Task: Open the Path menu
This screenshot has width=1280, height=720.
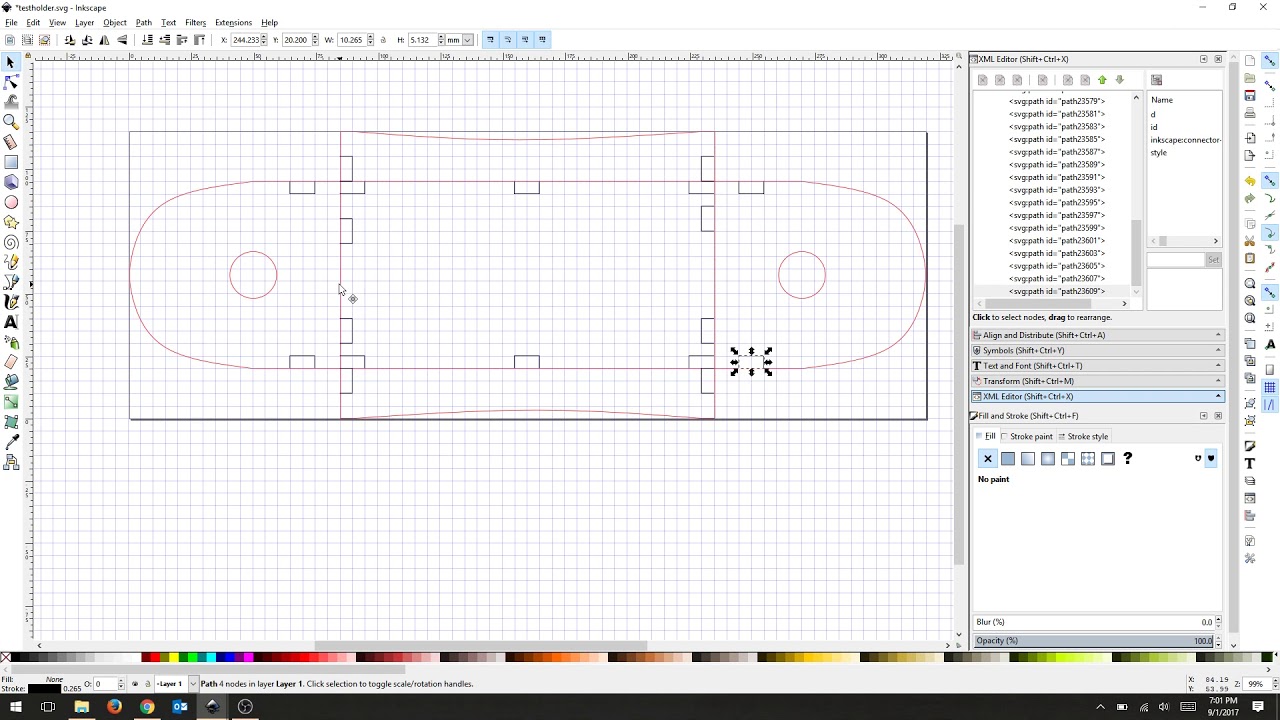Action: click(144, 23)
